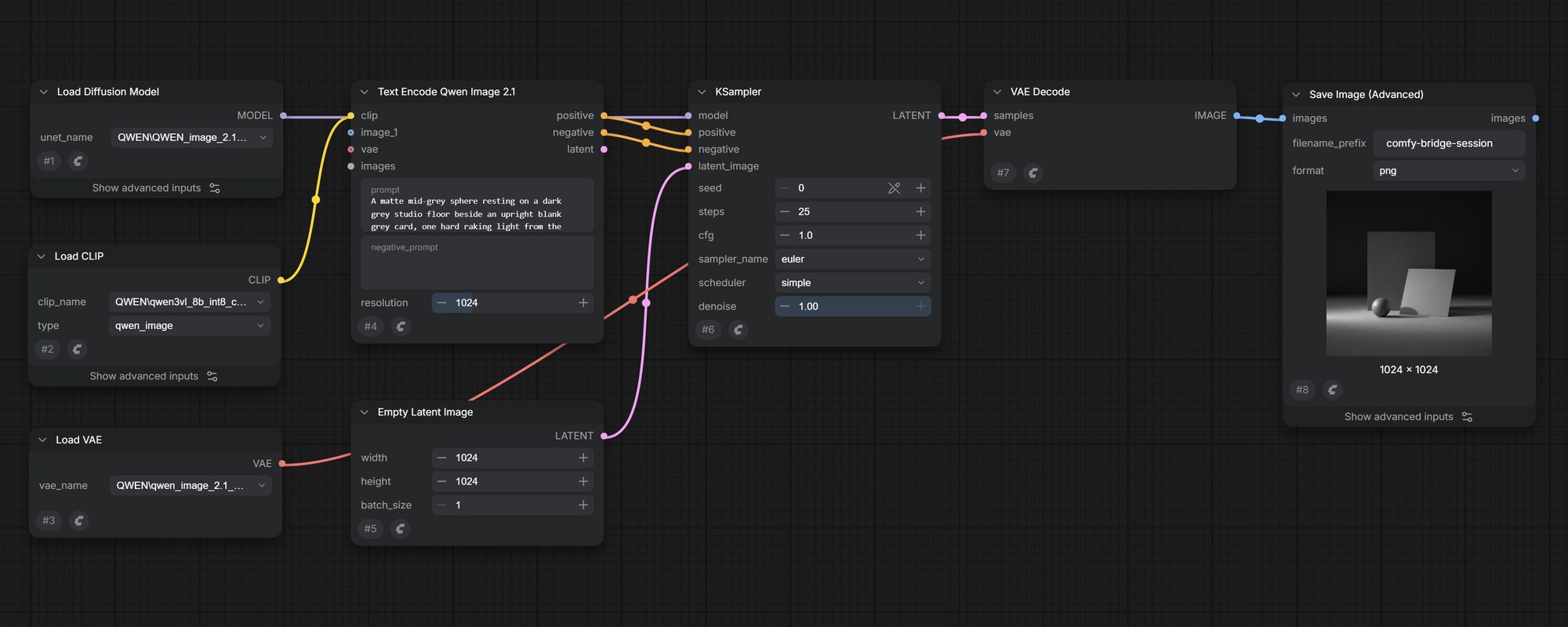Click the ComfyUI icon beside badge #5
The width and height of the screenshot is (1568, 627).
point(400,528)
